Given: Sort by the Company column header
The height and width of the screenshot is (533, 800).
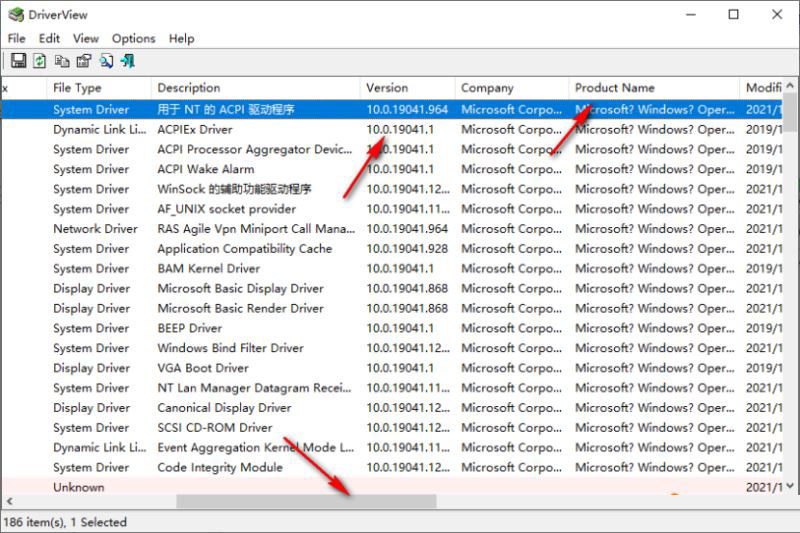Looking at the screenshot, I should tap(512, 88).
